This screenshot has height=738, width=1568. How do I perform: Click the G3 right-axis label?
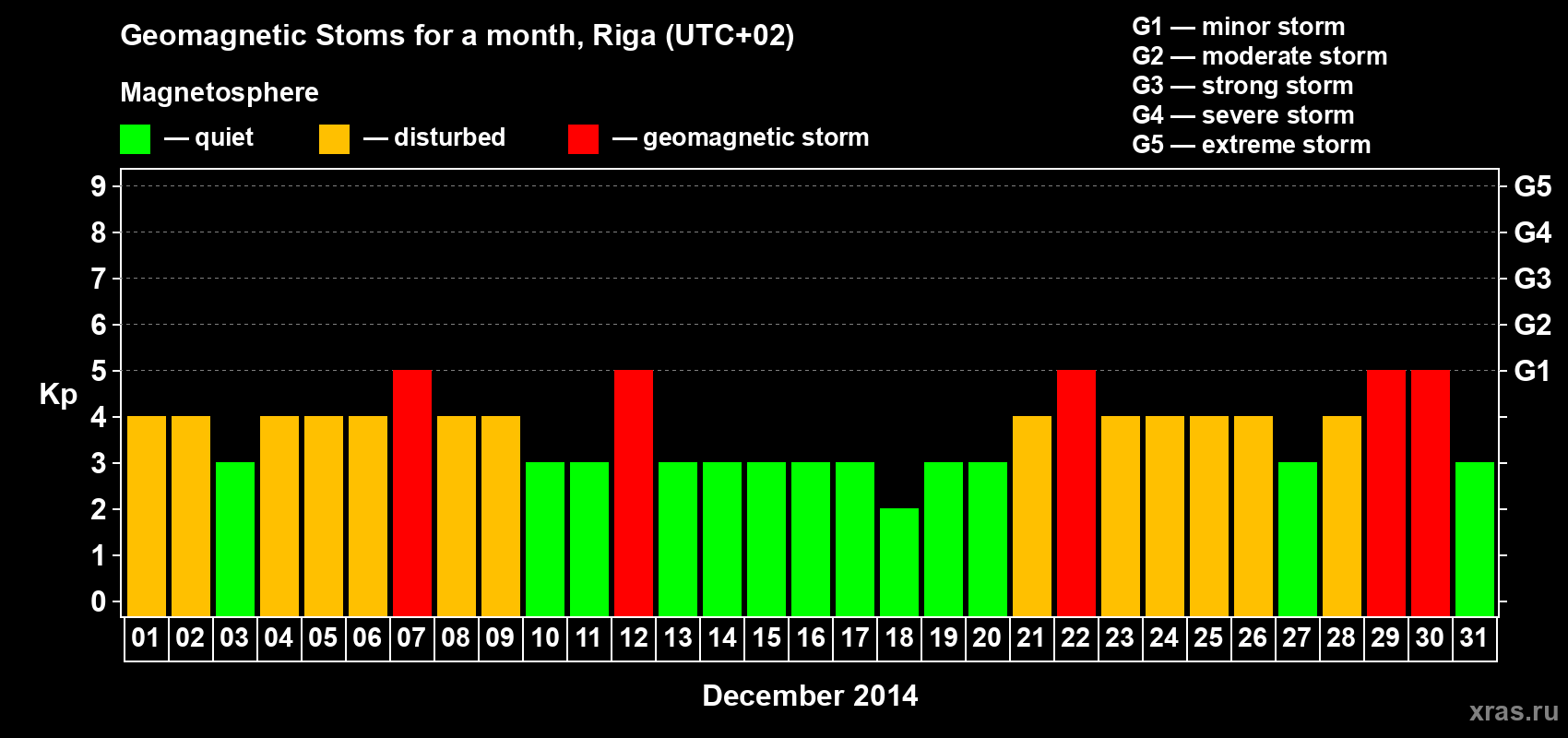(x=1533, y=279)
